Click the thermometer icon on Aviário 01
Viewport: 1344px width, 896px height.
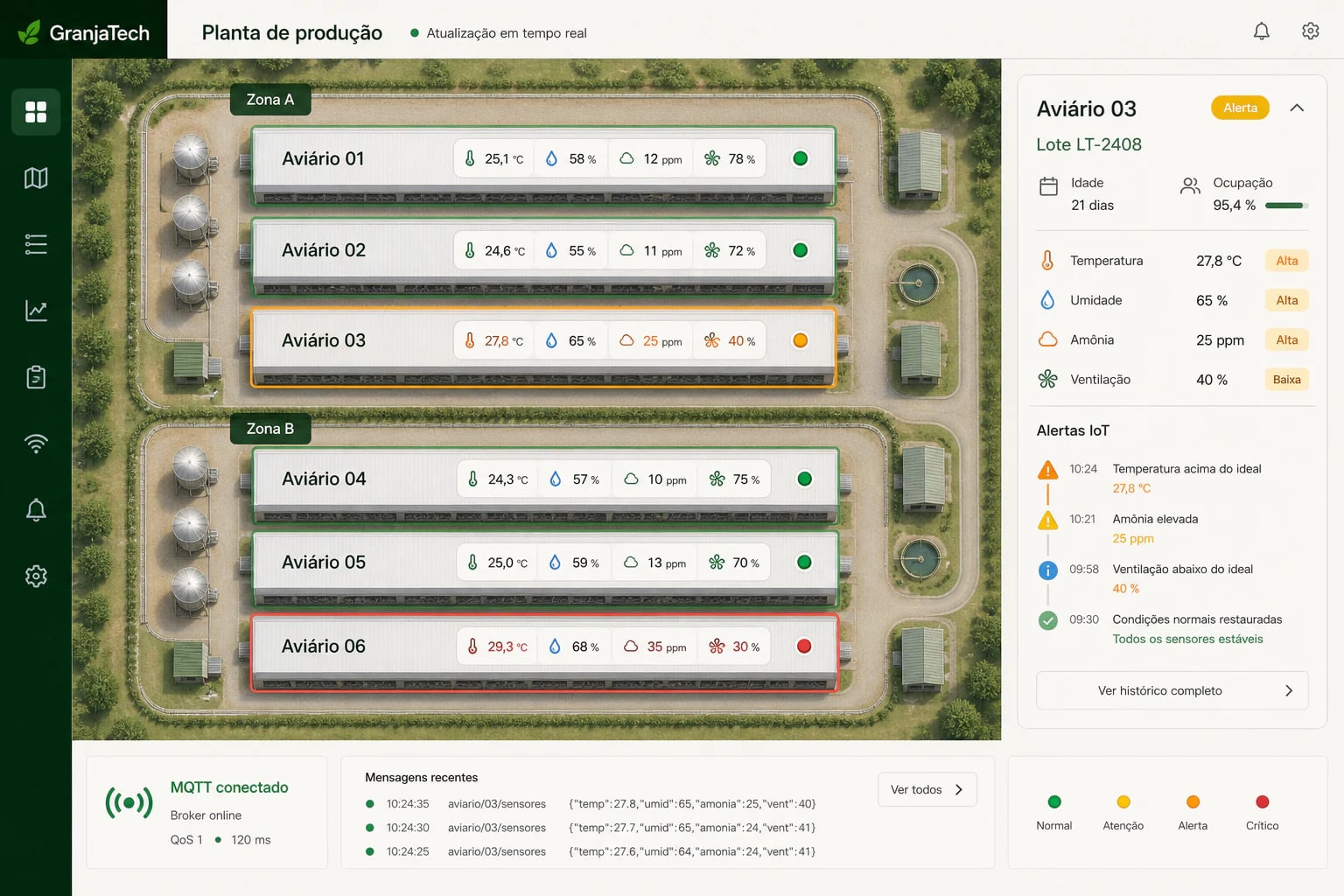[470, 158]
